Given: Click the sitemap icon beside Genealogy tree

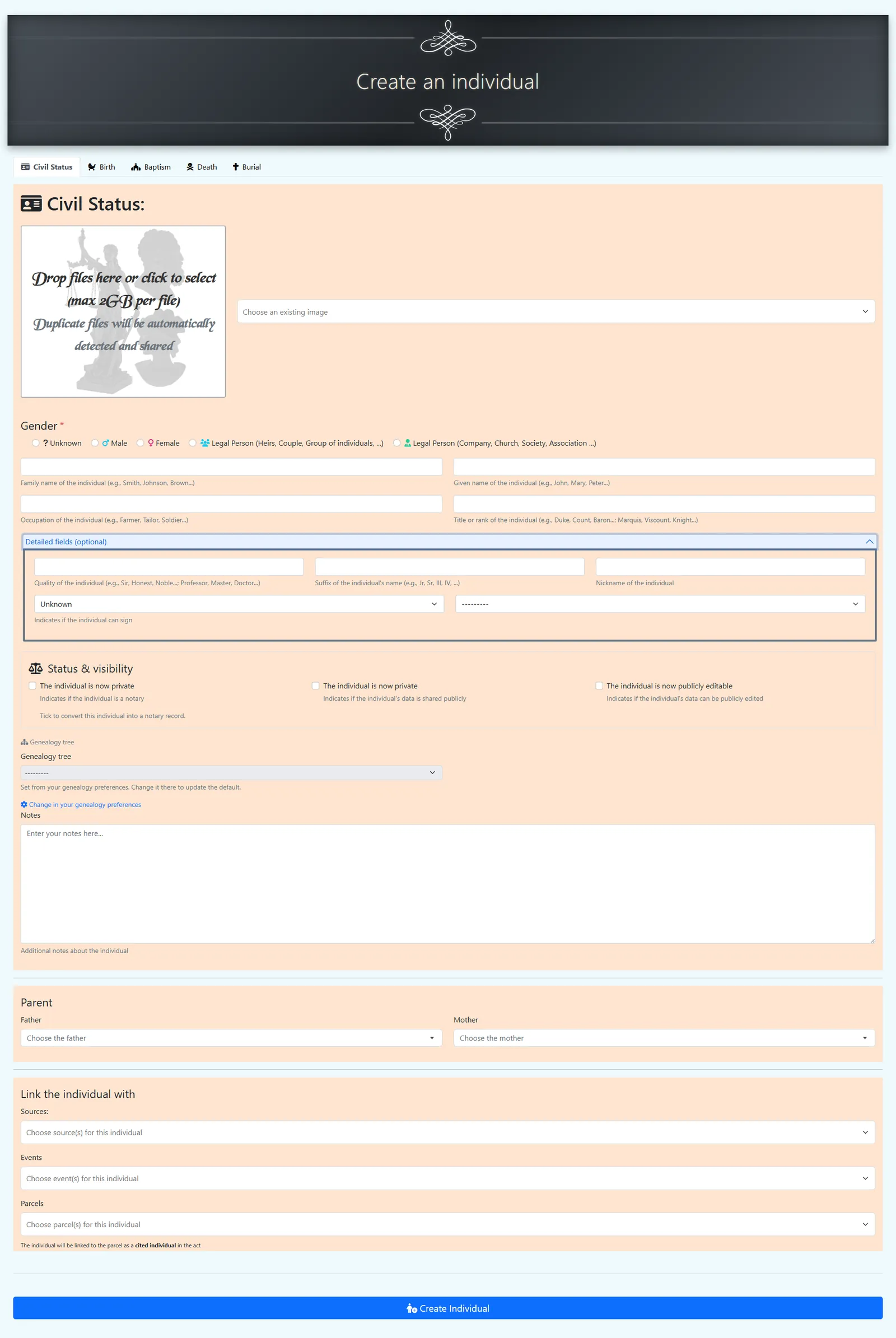Looking at the screenshot, I should click(x=24, y=742).
